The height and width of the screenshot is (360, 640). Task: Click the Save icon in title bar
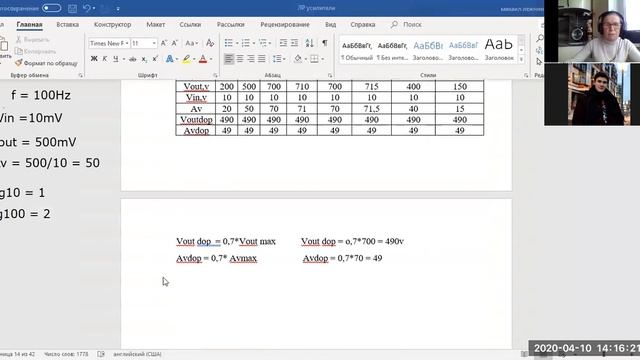pos(72,8)
